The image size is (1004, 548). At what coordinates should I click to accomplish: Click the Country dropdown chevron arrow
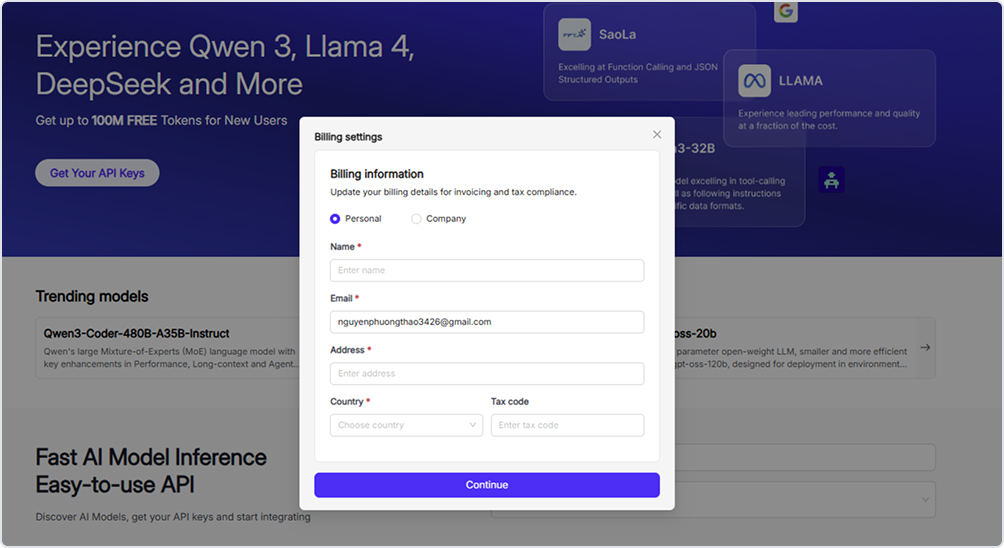pos(473,425)
